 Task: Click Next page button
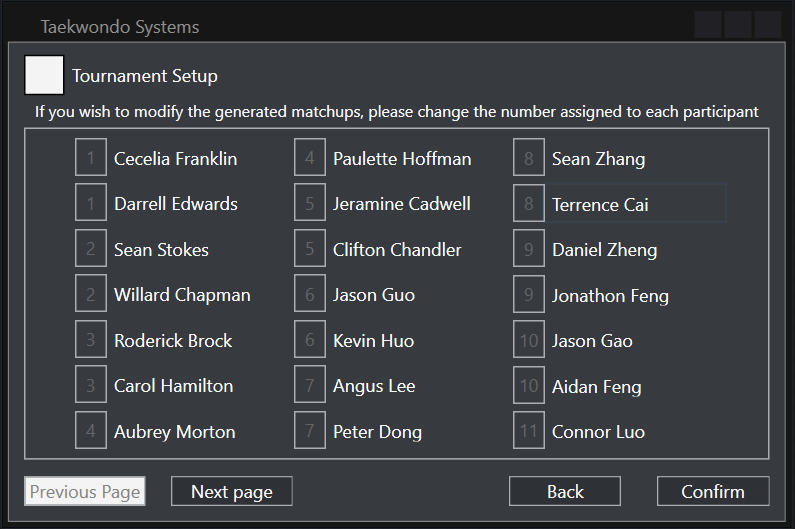coord(231,491)
